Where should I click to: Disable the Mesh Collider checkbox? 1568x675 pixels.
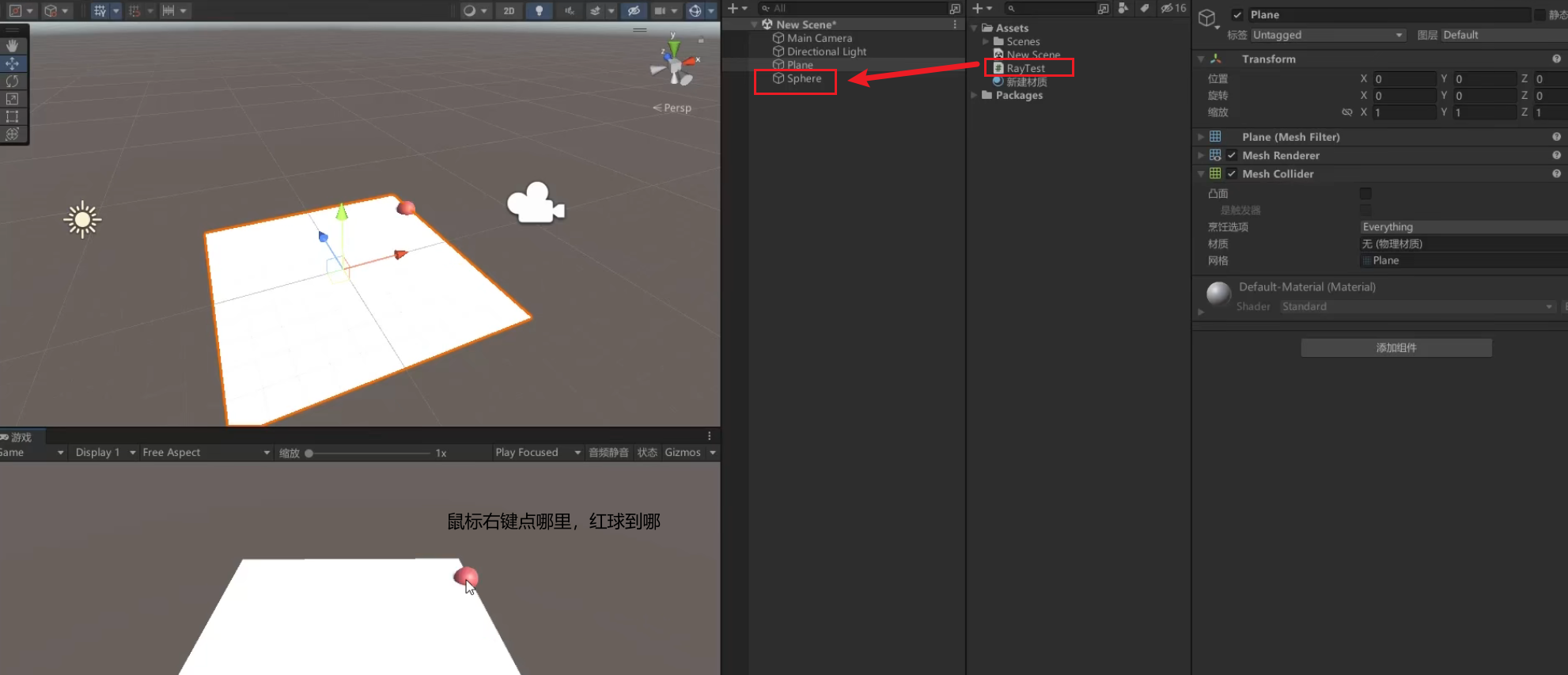[1232, 173]
